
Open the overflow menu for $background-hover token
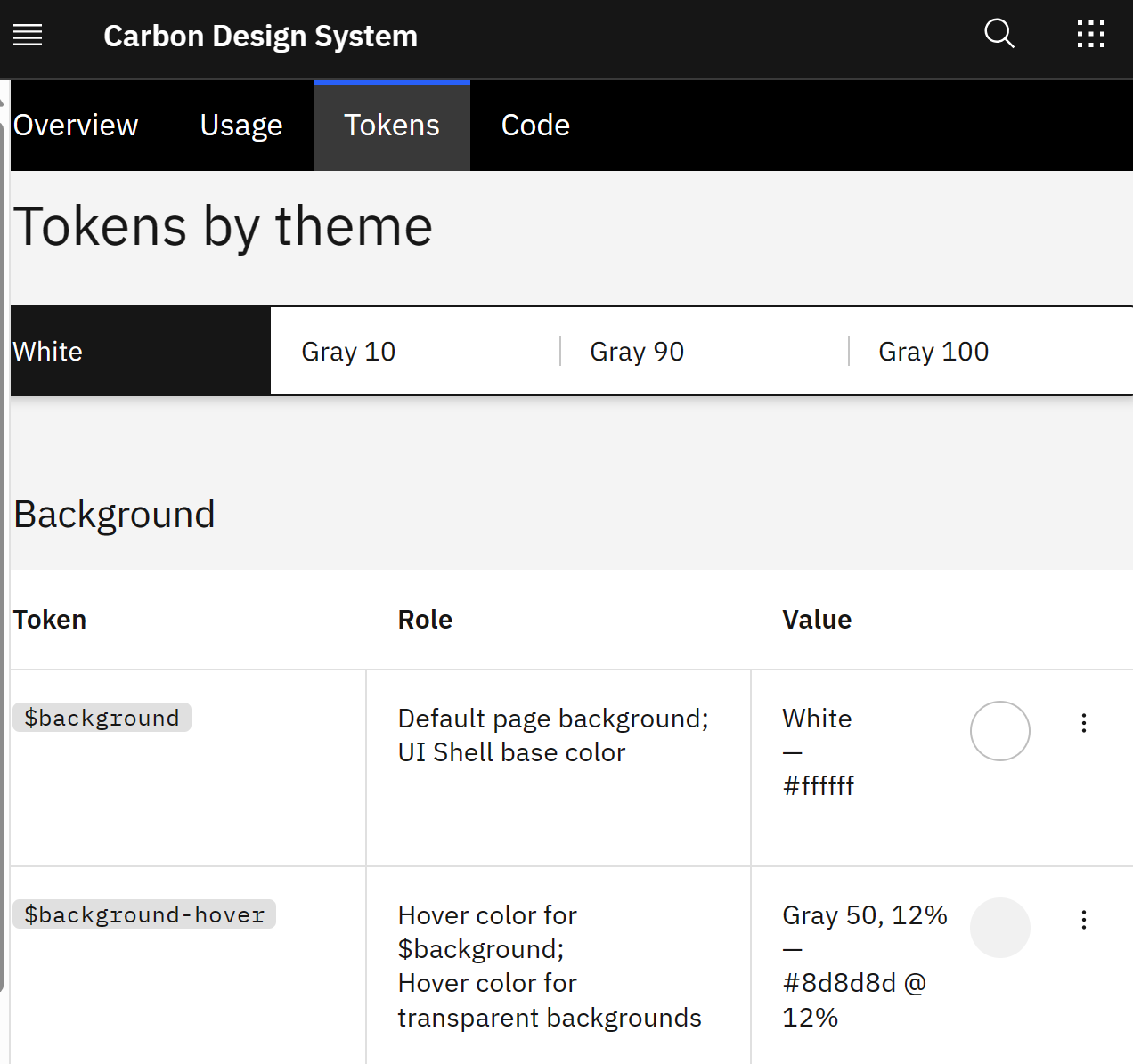1083,920
